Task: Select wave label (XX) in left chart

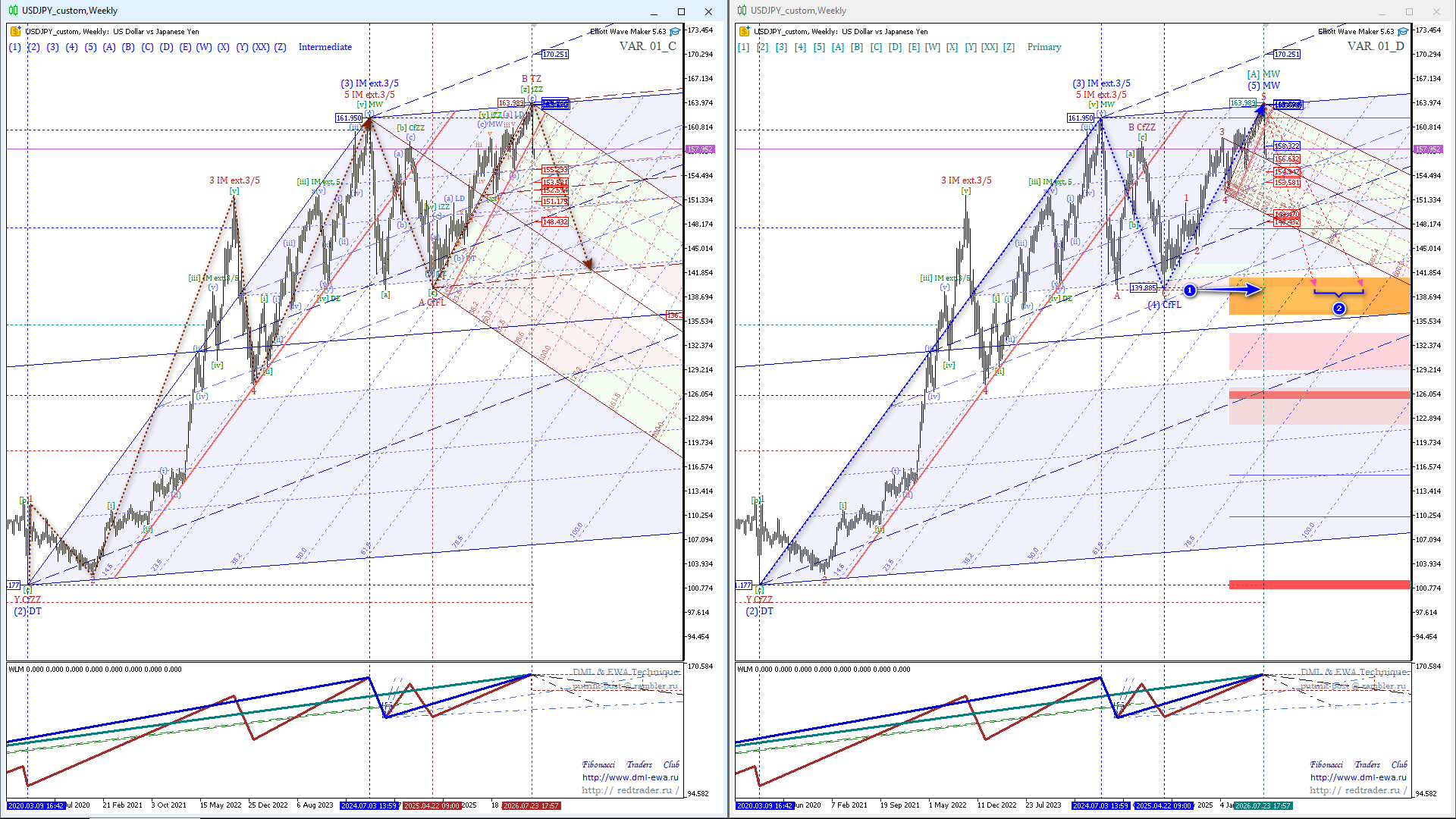Action: click(261, 47)
